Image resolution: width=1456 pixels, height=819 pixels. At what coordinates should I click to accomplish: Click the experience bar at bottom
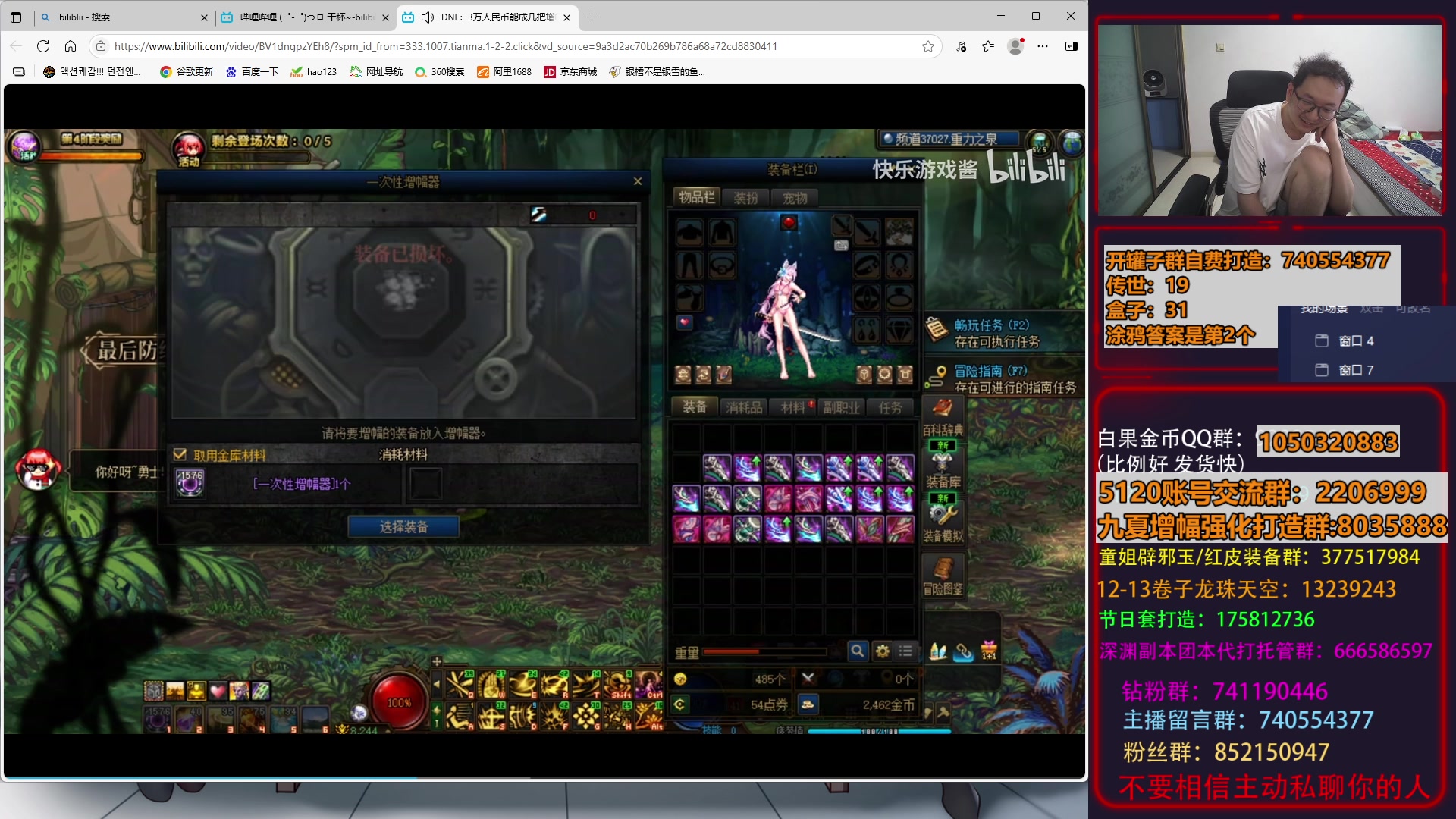click(x=880, y=731)
